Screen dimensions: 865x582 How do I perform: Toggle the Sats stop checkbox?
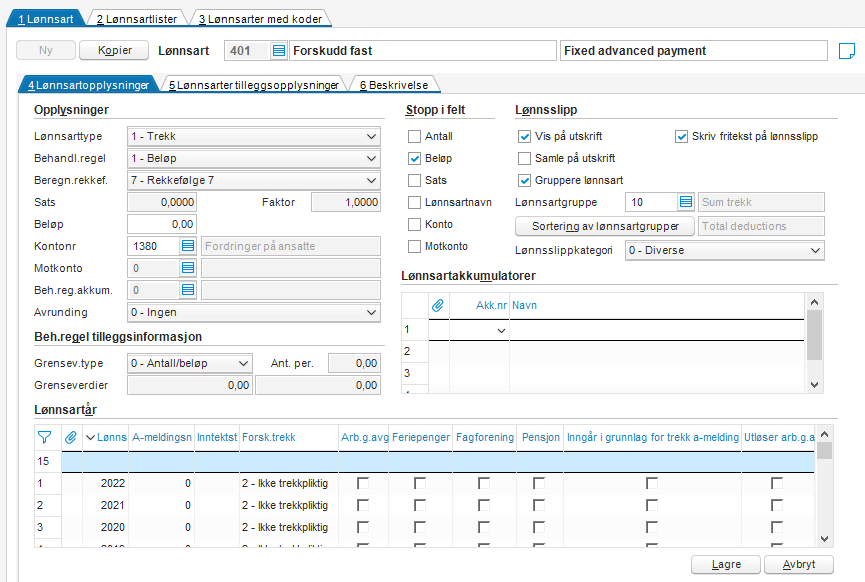[414, 180]
